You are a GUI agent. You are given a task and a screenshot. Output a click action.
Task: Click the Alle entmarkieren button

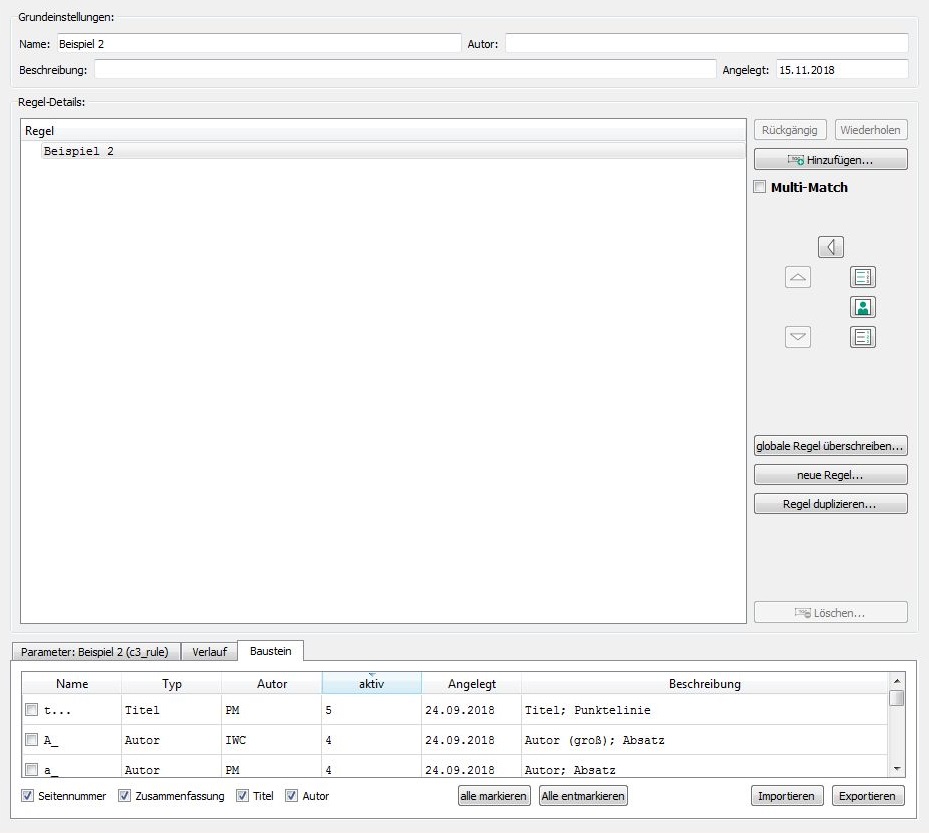click(x=583, y=796)
